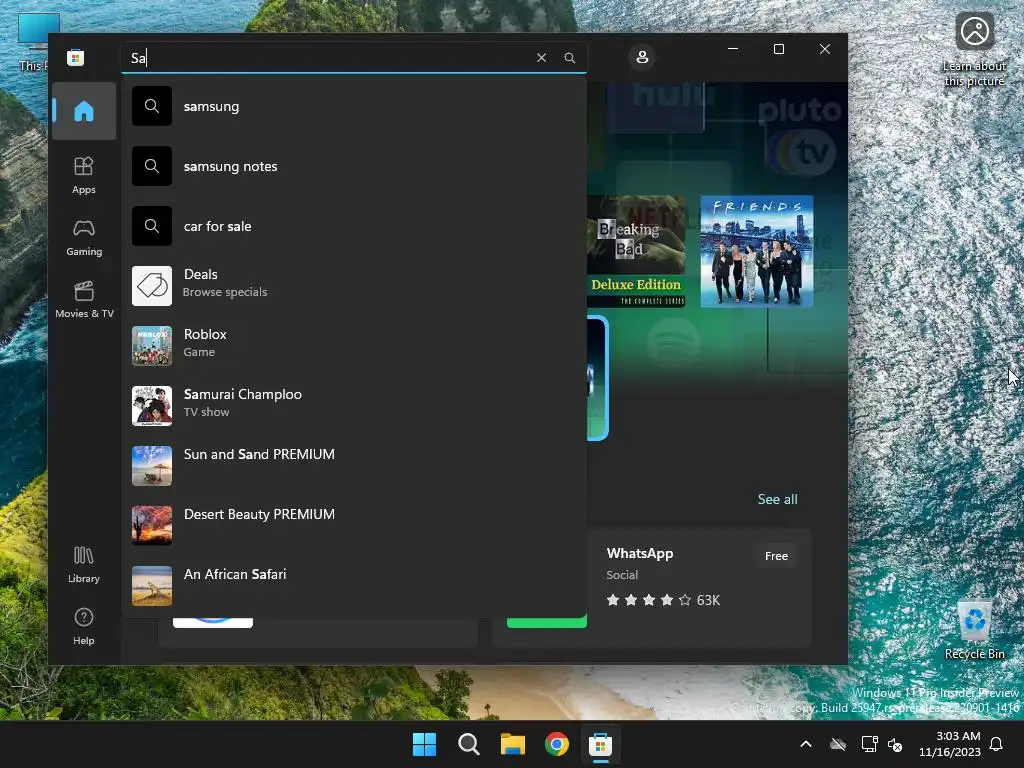1024x768 pixels.
Task: Open Deals Browse specials suggestion
Action: [x=353, y=285]
